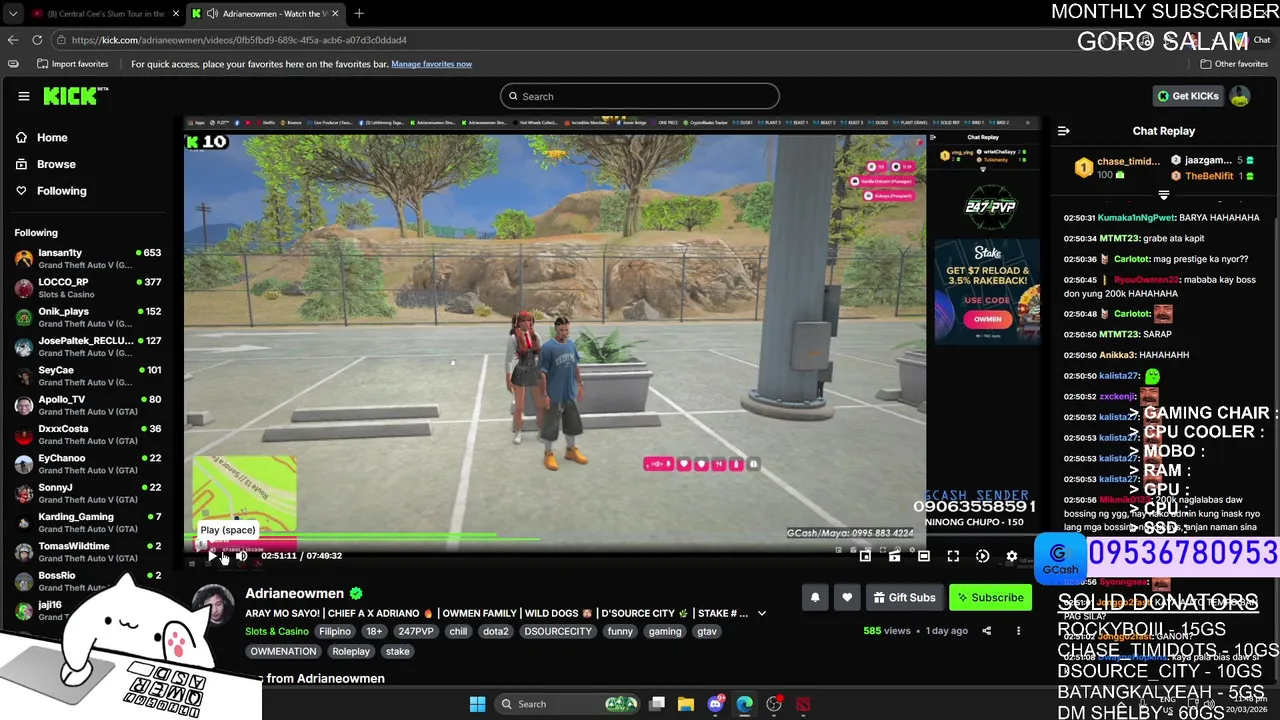Open Iansan1ty's channel in Following list

pyautogui.click(x=88, y=259)
